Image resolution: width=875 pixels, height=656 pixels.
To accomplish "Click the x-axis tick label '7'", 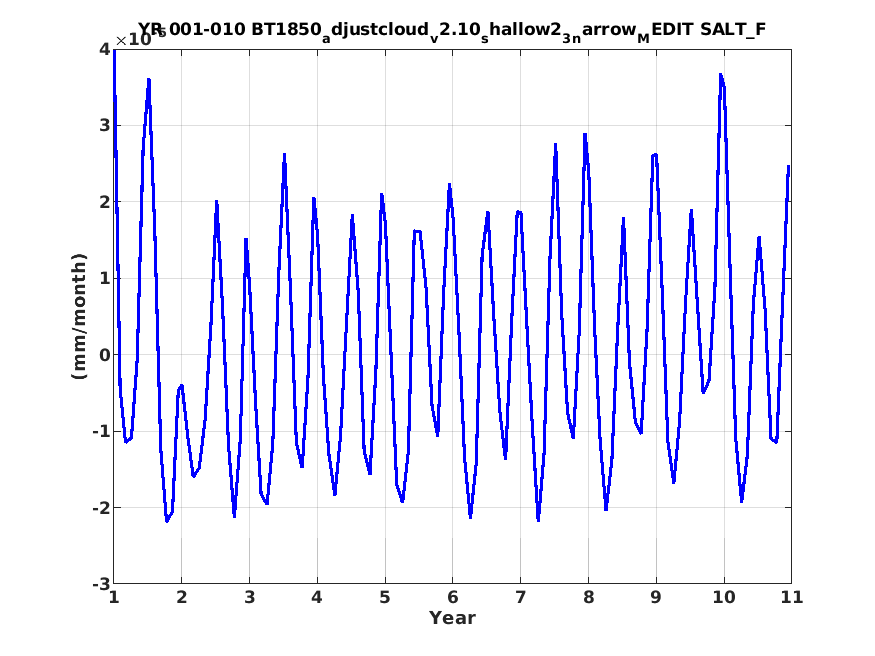I will point(520,597).
